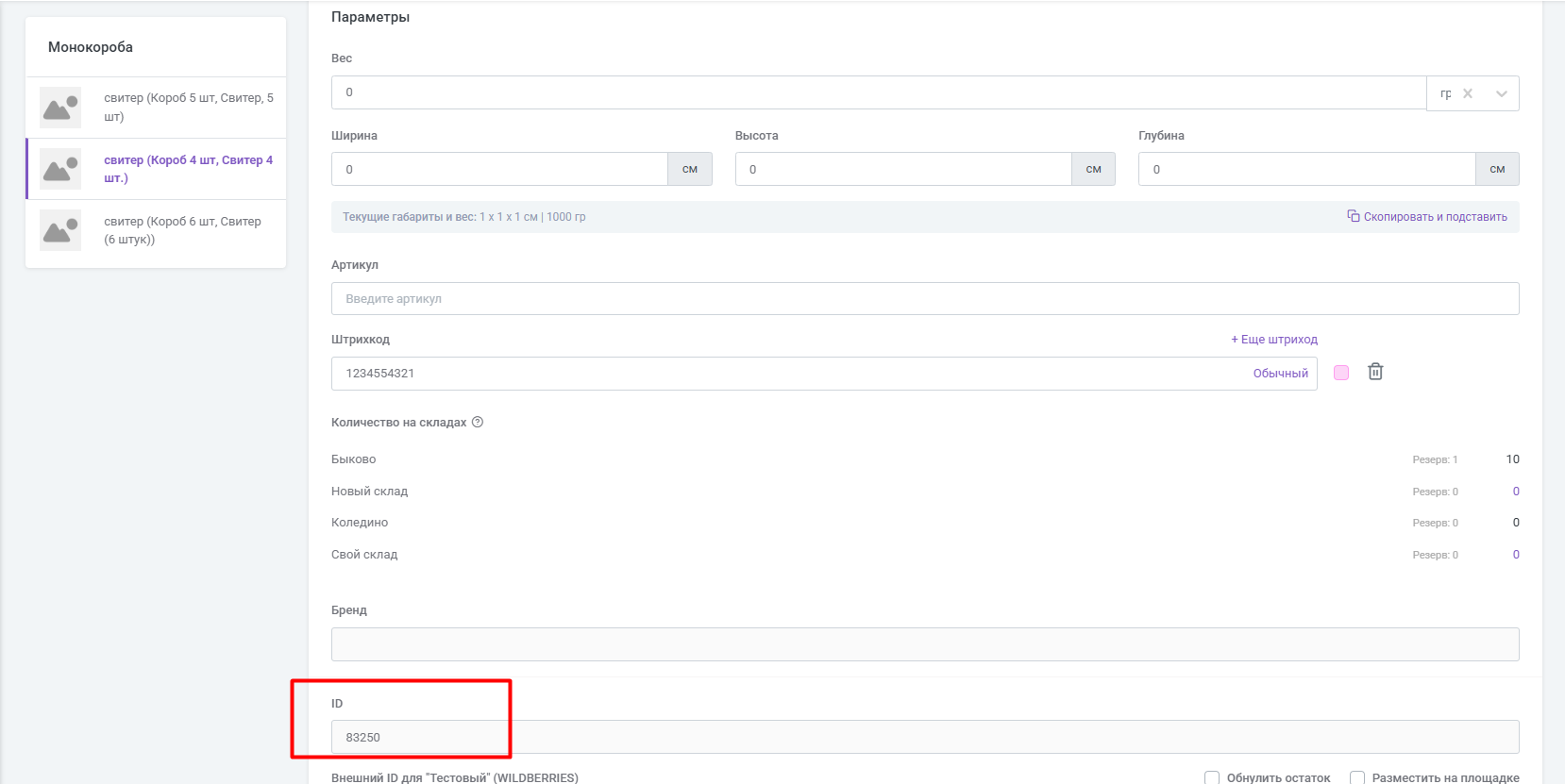Open thumbnail of Короб 6 шт sweater
Screen dimensions: 1565x784
tap(60, 230)
